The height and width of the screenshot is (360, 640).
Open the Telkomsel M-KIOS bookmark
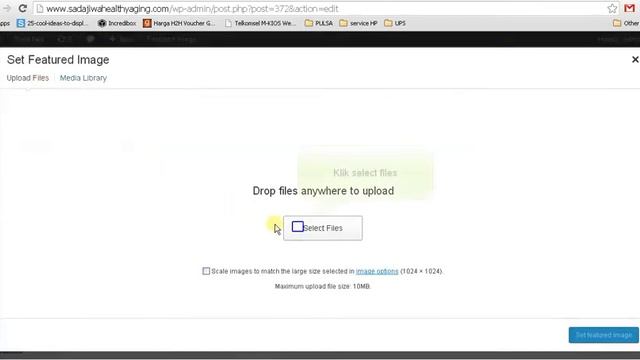pos(260,23)
